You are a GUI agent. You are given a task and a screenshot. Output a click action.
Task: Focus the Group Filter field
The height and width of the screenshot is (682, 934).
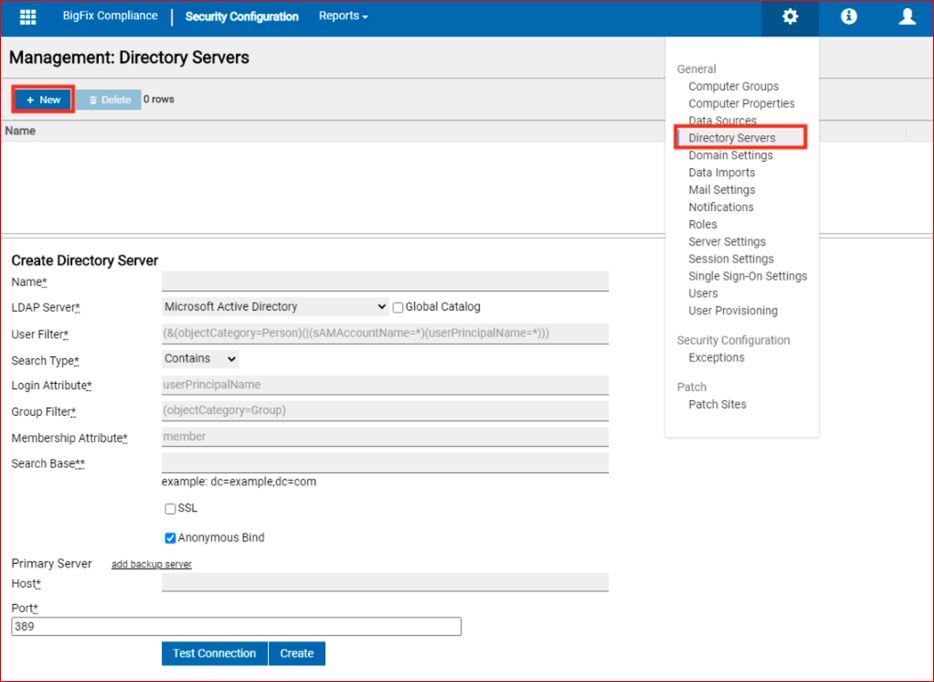(385, 411)
